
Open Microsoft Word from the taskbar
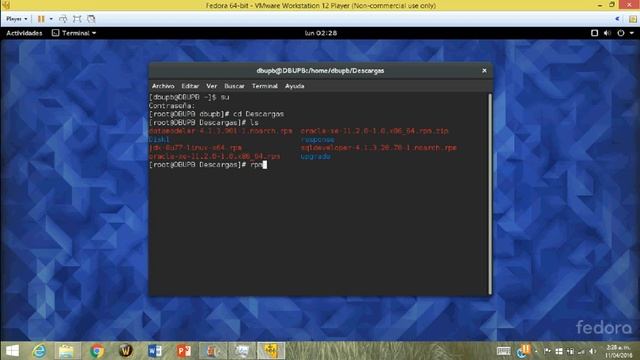point(155,351)
